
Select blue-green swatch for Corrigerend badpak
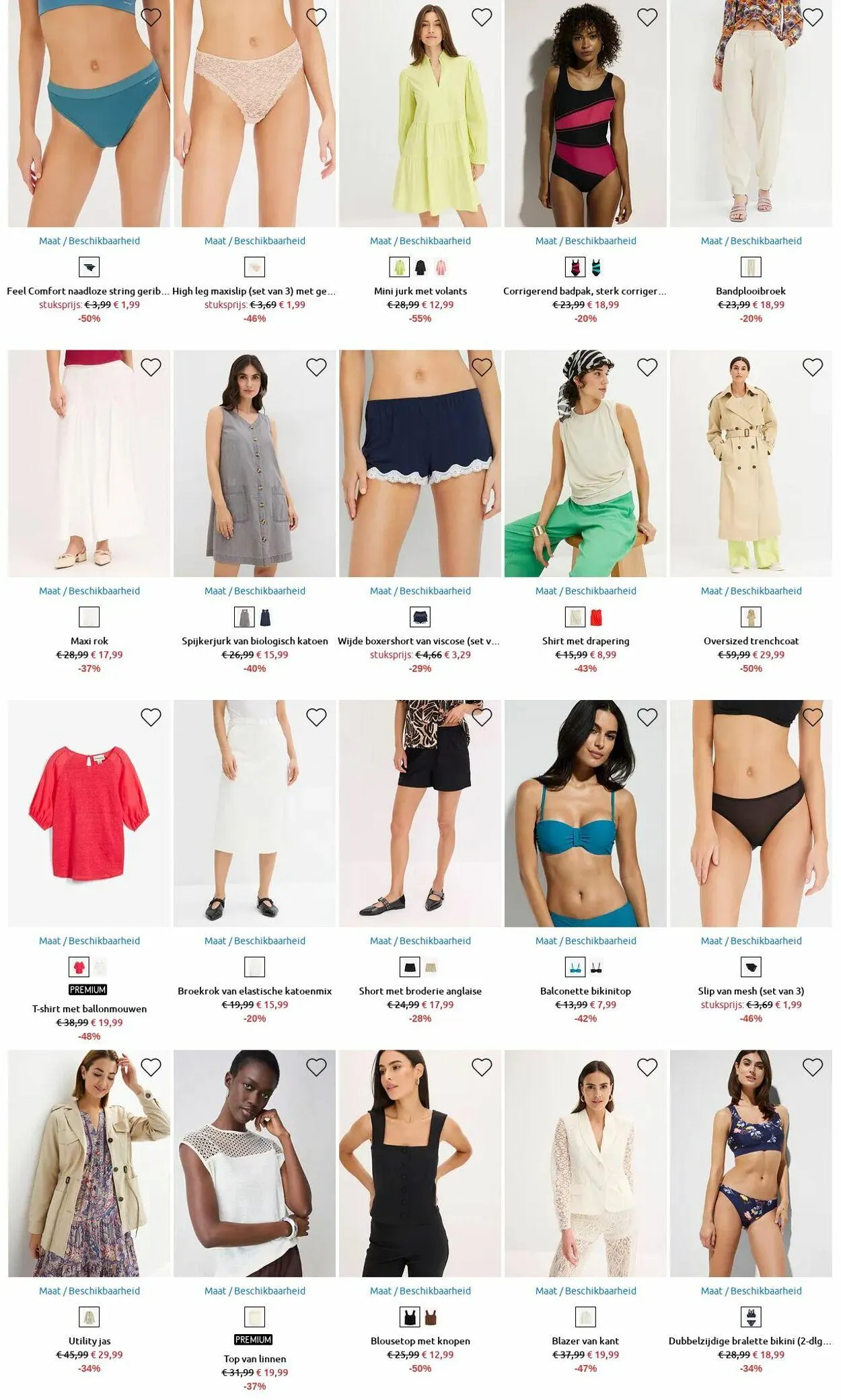click(x=596, y=267)
